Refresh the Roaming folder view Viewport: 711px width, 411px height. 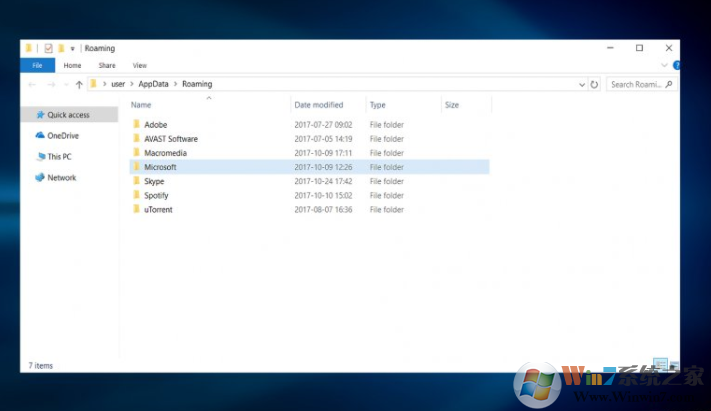click(x=594, y=85)
